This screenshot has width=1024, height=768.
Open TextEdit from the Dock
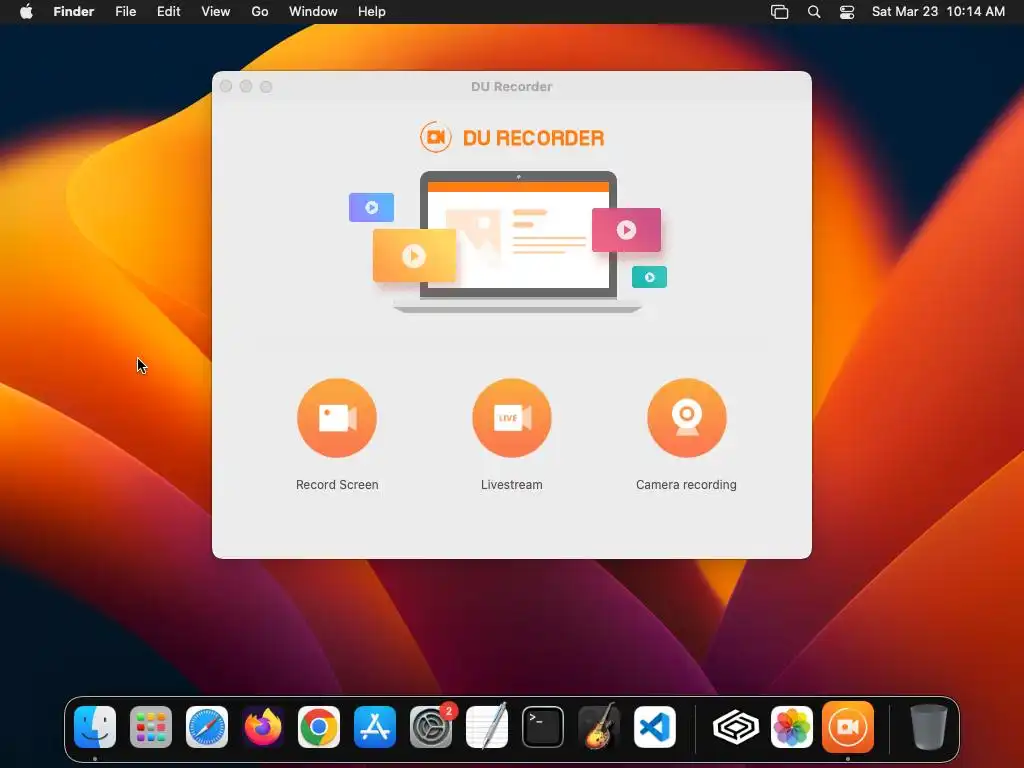487,727
